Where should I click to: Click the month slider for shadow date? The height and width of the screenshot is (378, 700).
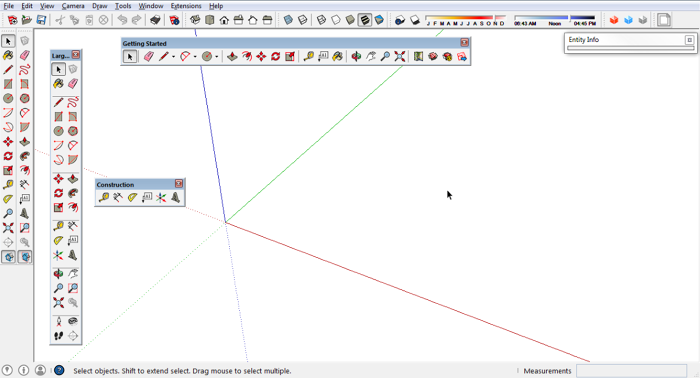pyautogui.click(x=466, y=20)
